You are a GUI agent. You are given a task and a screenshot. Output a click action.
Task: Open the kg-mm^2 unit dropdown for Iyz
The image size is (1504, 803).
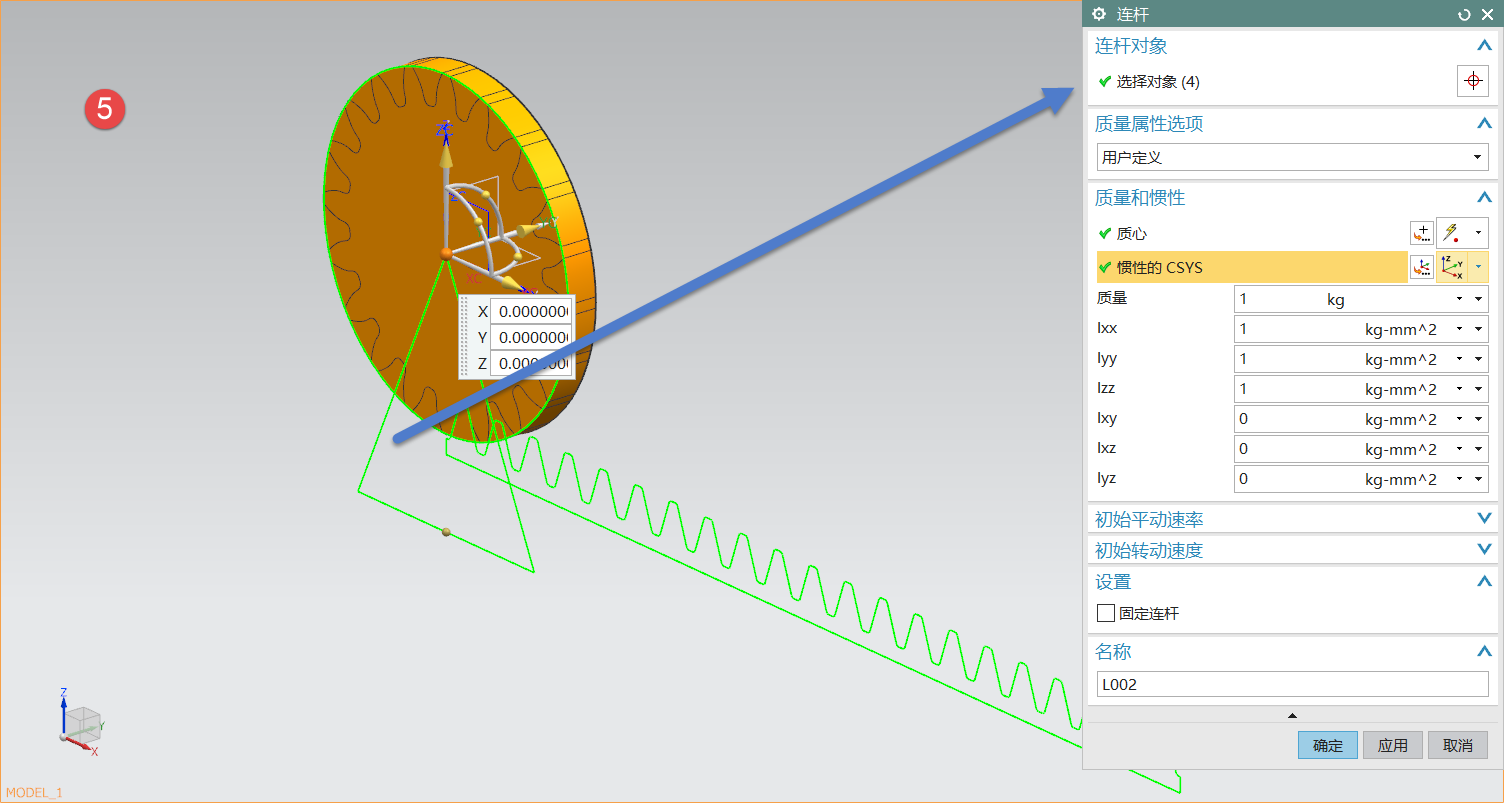tap(1460, 479)
